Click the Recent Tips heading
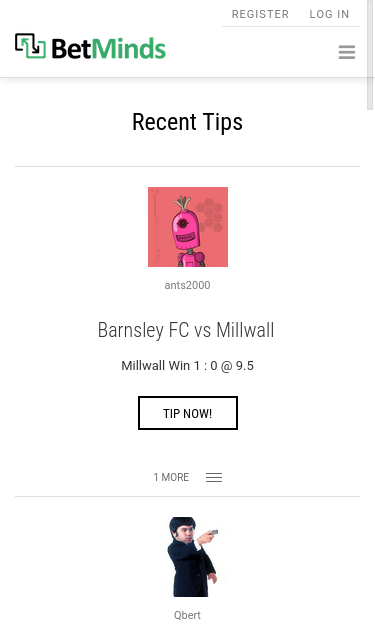 [188, 122]
